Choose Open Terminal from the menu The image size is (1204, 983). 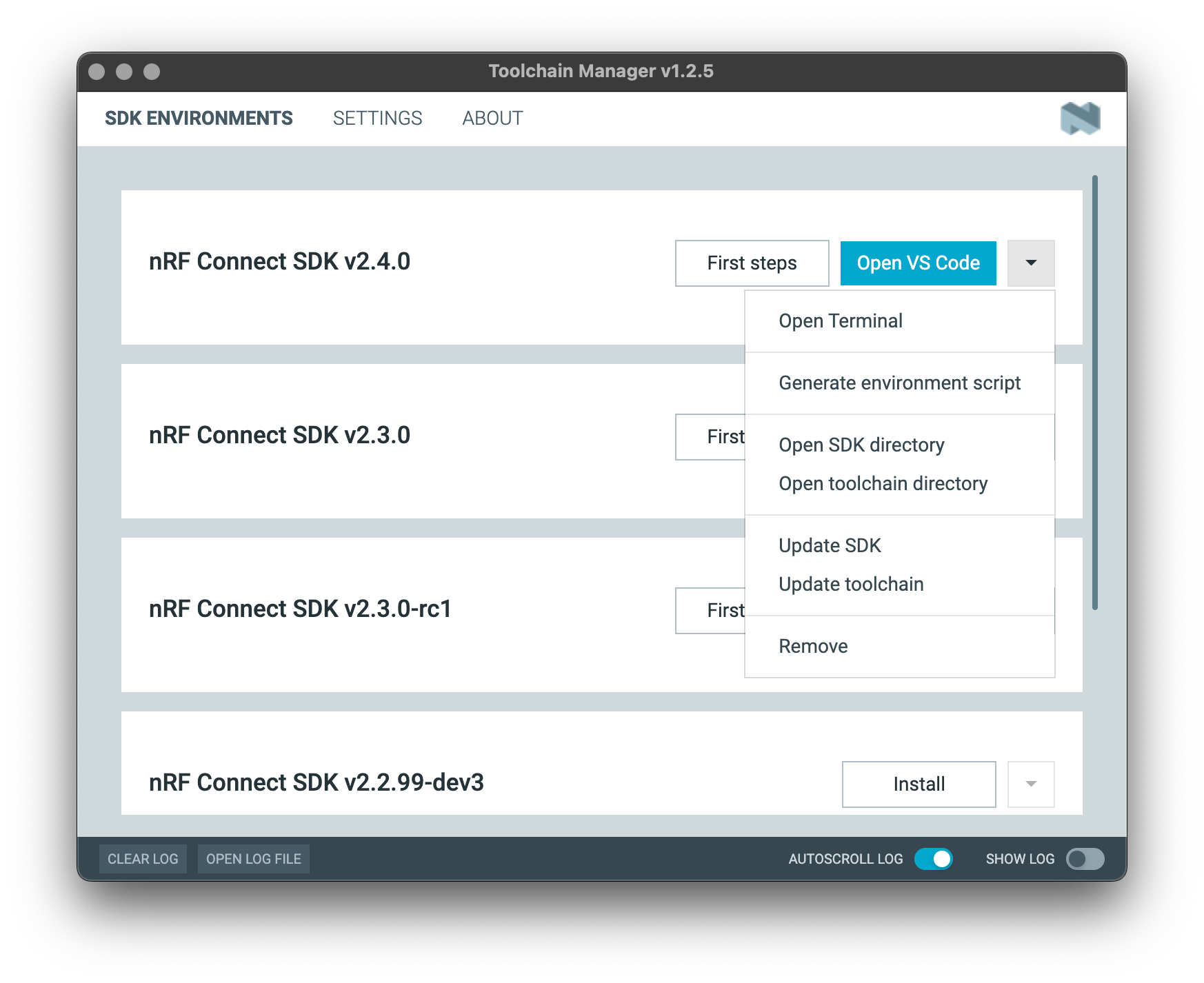point(840,321)
